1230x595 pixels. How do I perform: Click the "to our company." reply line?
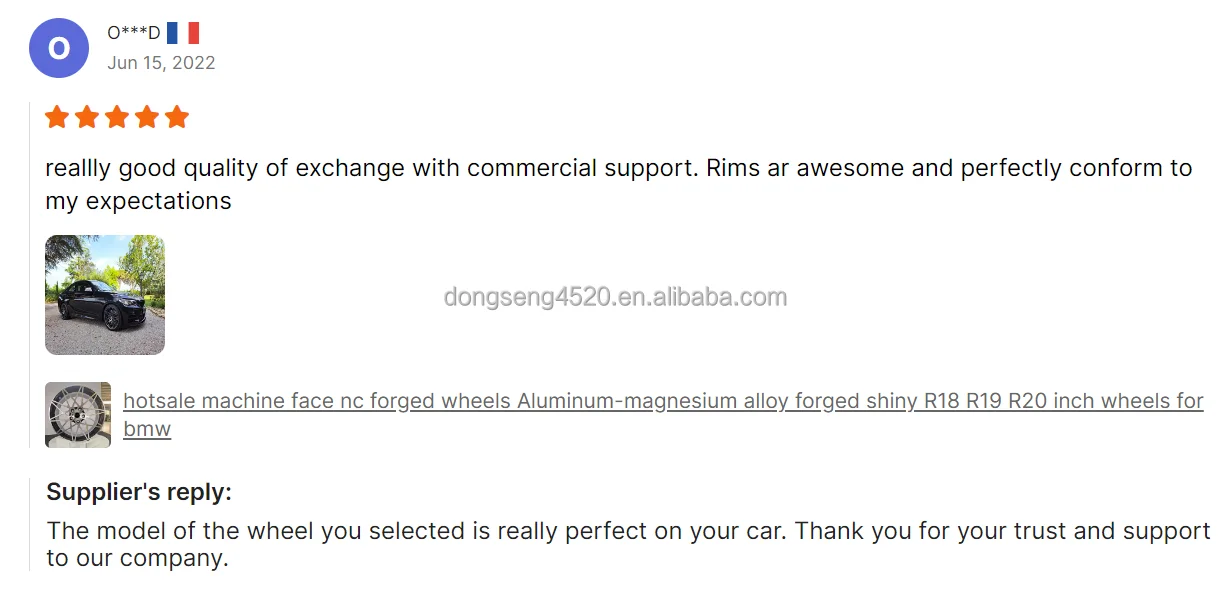138,558
